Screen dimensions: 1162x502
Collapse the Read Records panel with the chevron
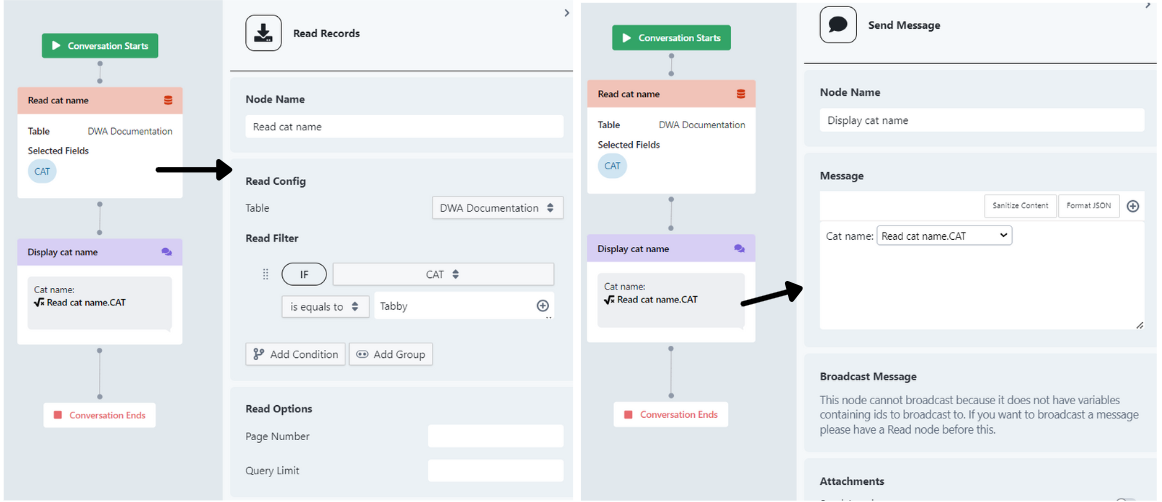pyautogui.click(x=567, y=13)
